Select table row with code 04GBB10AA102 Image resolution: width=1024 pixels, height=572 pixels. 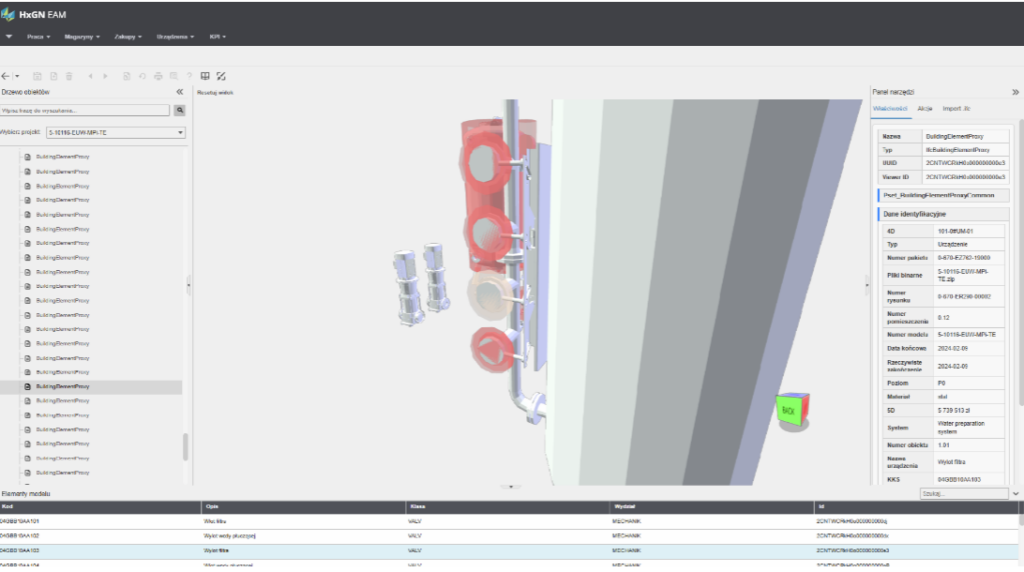pyautogui.click(x=509, y=536)
